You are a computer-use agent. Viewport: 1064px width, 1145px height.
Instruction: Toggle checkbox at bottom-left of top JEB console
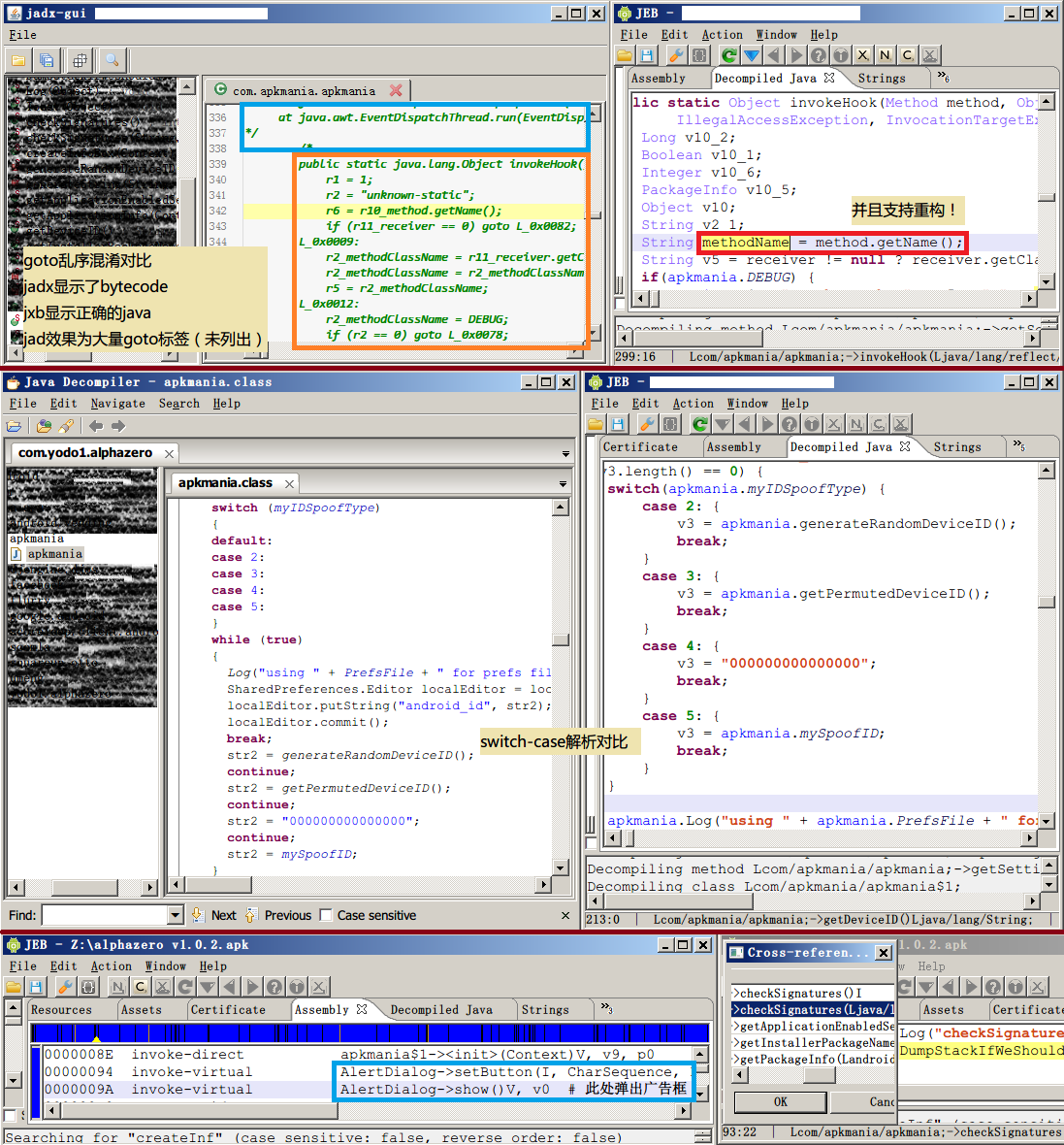621,304
